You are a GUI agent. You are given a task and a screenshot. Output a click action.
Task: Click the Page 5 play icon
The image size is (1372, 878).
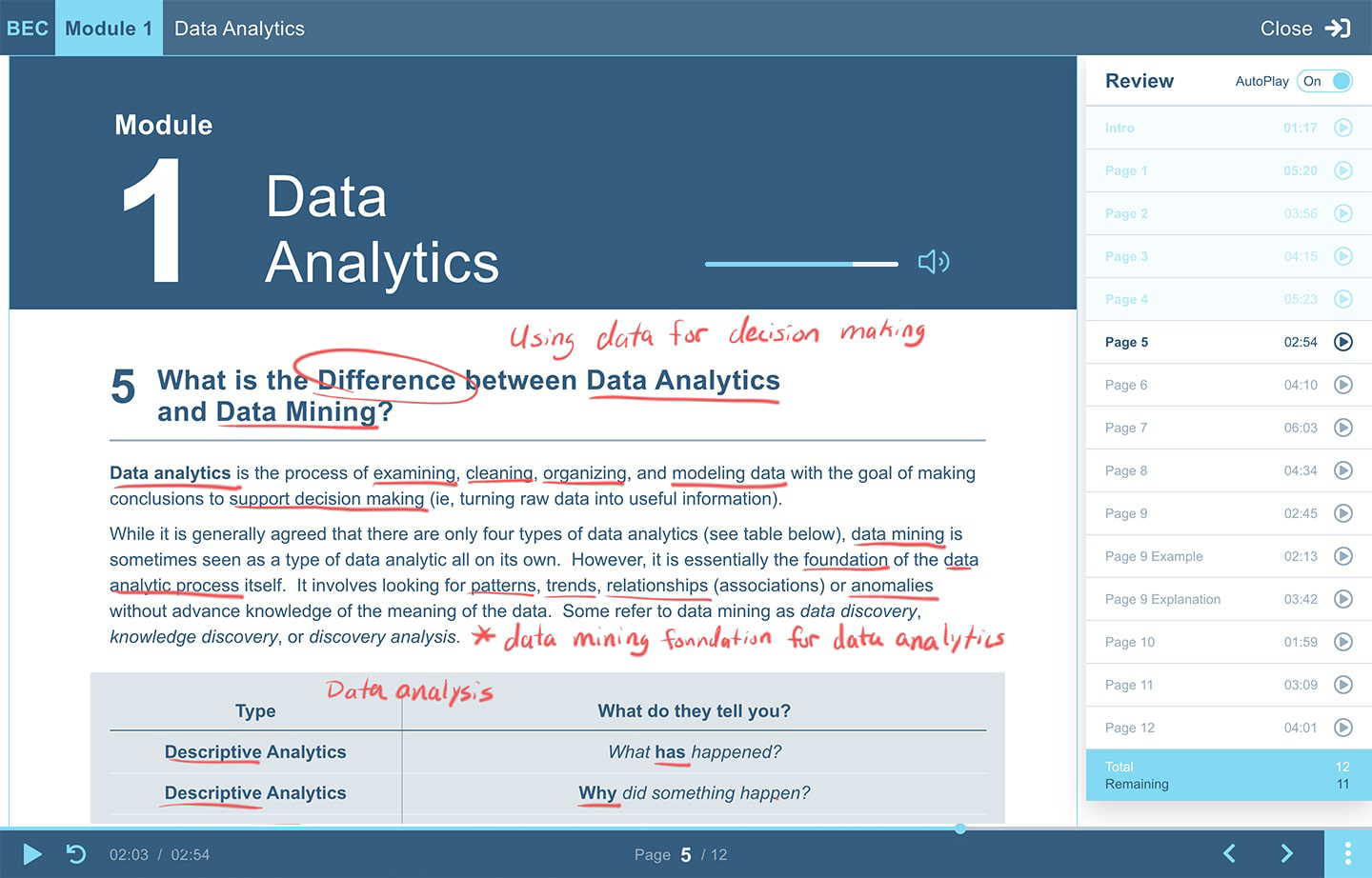click(1343, 342)
